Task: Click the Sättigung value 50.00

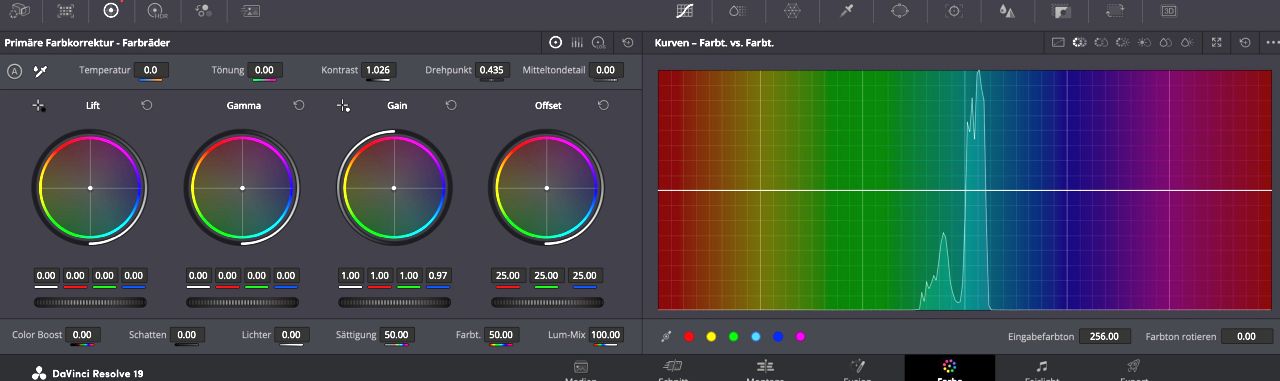Action: coord(396,335)
